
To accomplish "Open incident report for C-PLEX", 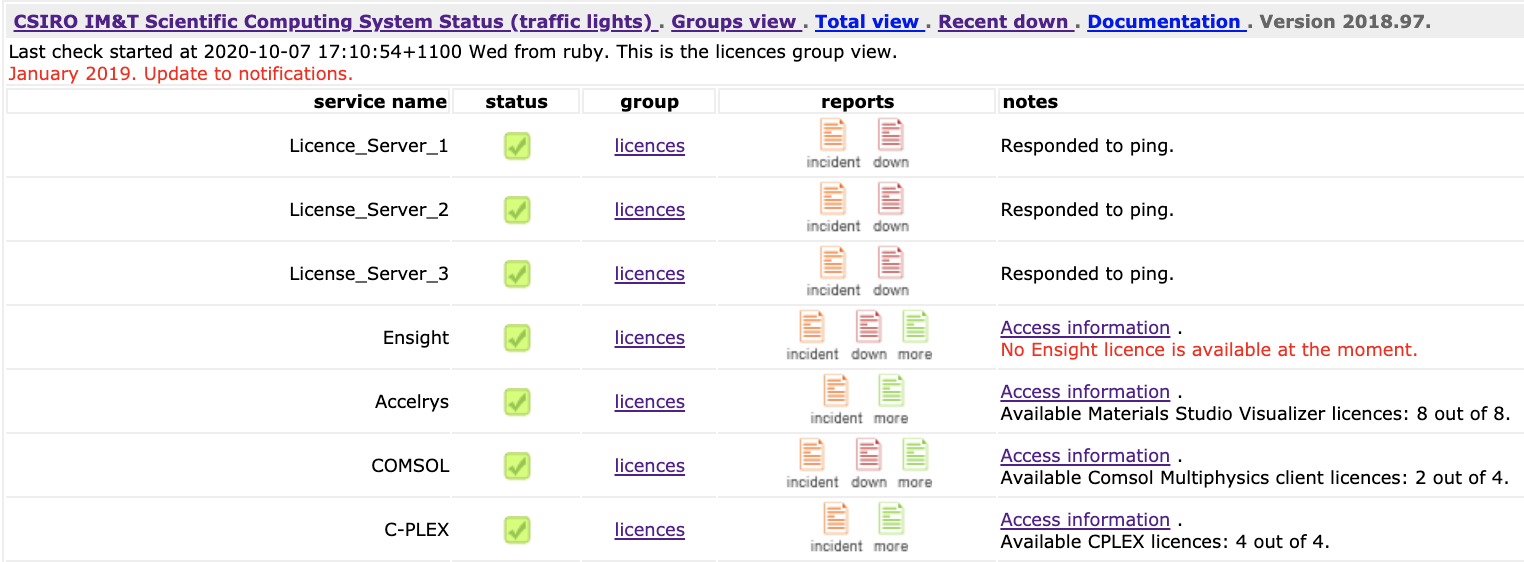I will (x=836, y=528).
